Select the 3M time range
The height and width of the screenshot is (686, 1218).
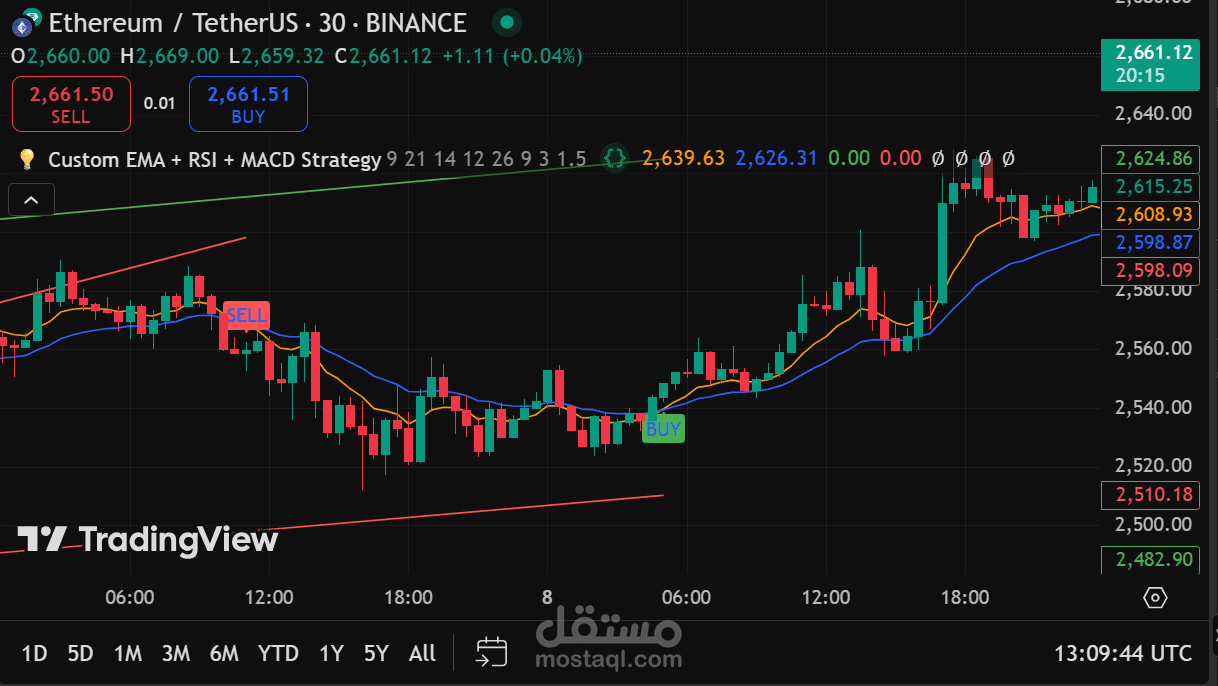click(176, 653)
